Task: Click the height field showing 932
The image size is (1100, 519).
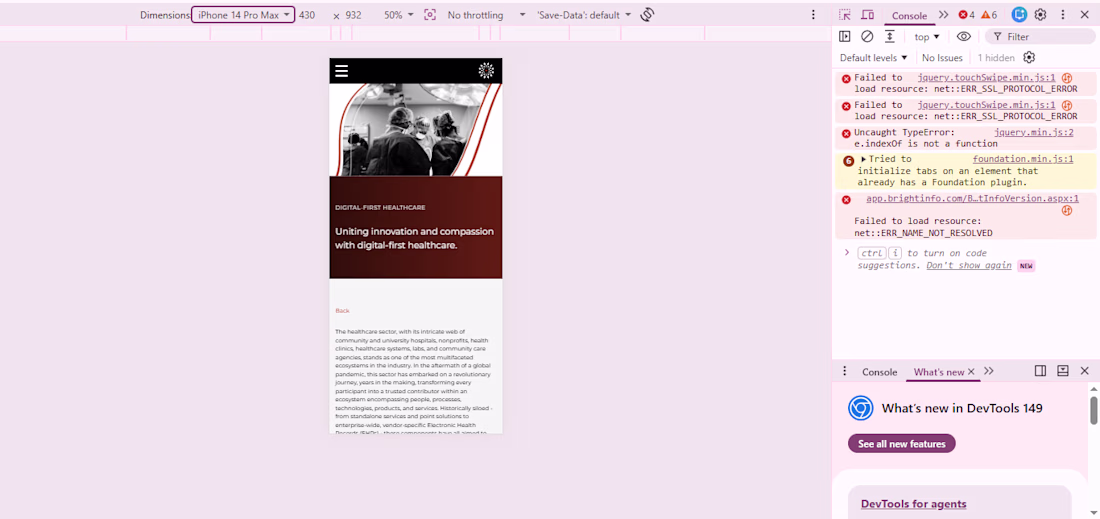Action: [354, 15]
